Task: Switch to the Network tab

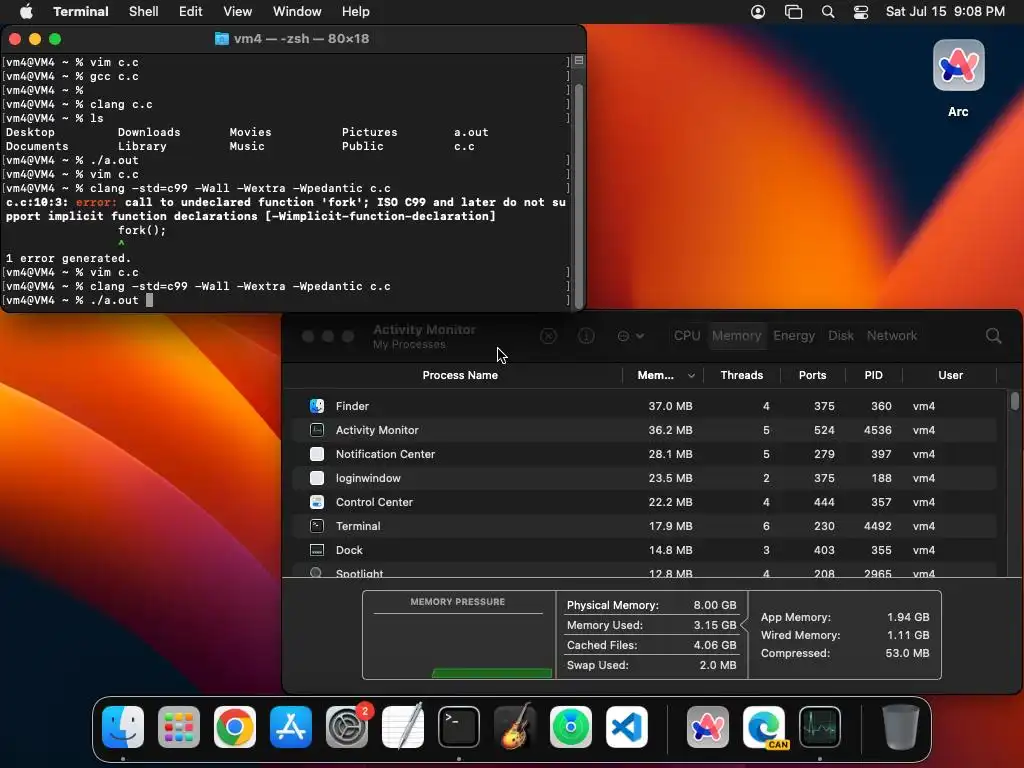Action: [x=891, y=336]
